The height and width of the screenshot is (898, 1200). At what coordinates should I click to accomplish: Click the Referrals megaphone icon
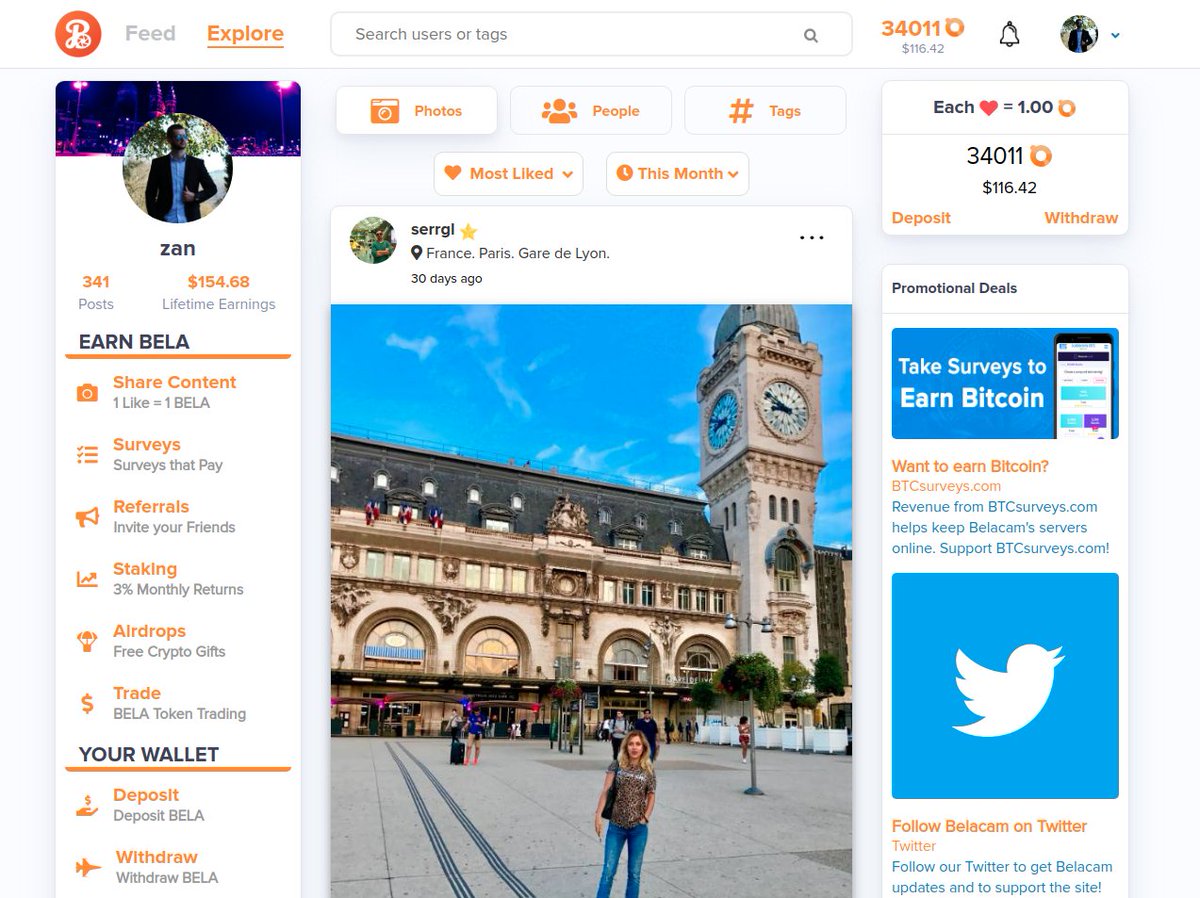point(85,515)
